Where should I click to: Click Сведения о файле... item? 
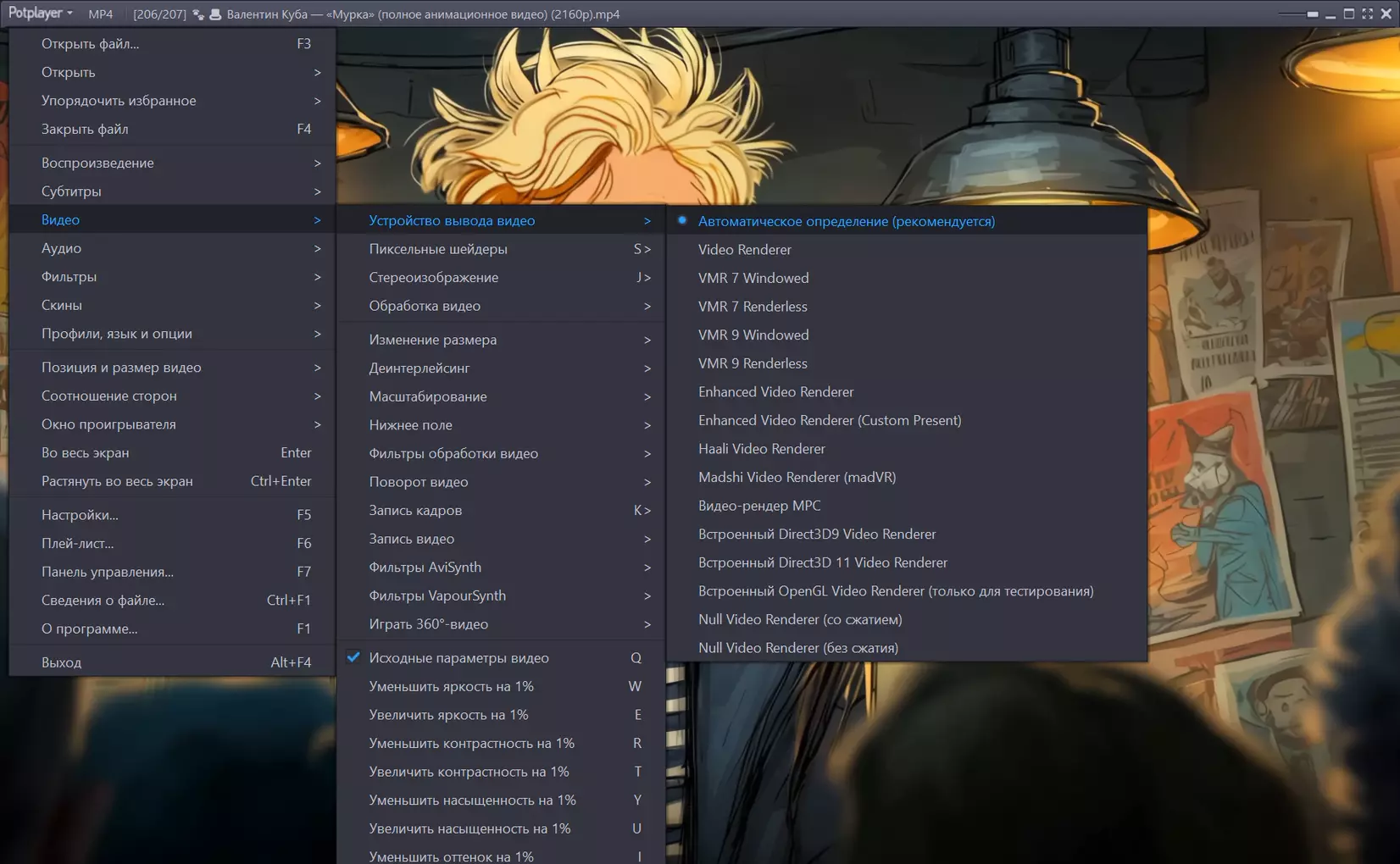[x=172, y=601]
